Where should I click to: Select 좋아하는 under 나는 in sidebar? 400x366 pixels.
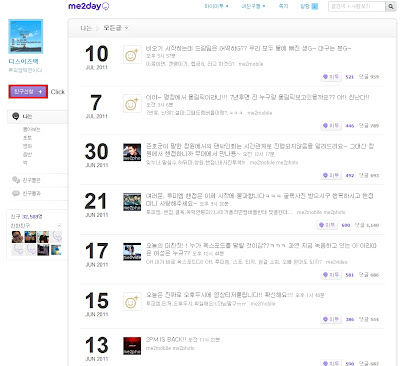tap(31, 129)
